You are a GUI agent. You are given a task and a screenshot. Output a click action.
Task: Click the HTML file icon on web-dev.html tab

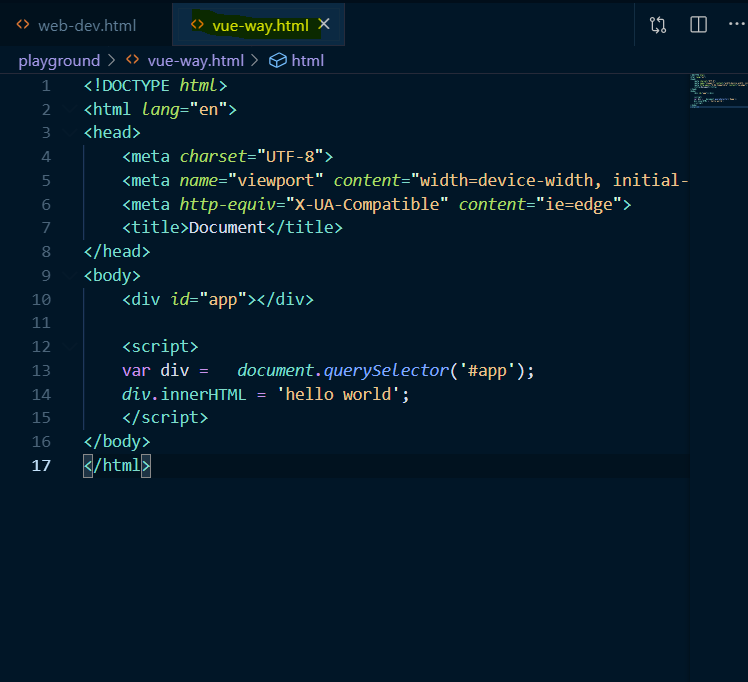click(x=23, y=24)
